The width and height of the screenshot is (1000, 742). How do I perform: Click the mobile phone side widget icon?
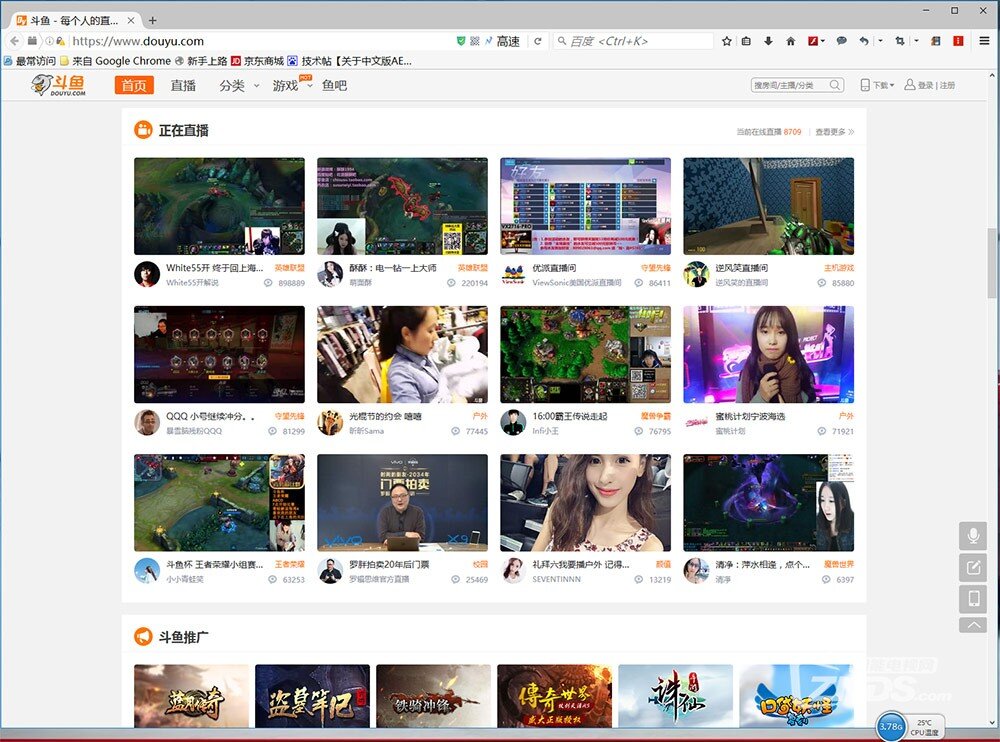(x=973, y=599)
